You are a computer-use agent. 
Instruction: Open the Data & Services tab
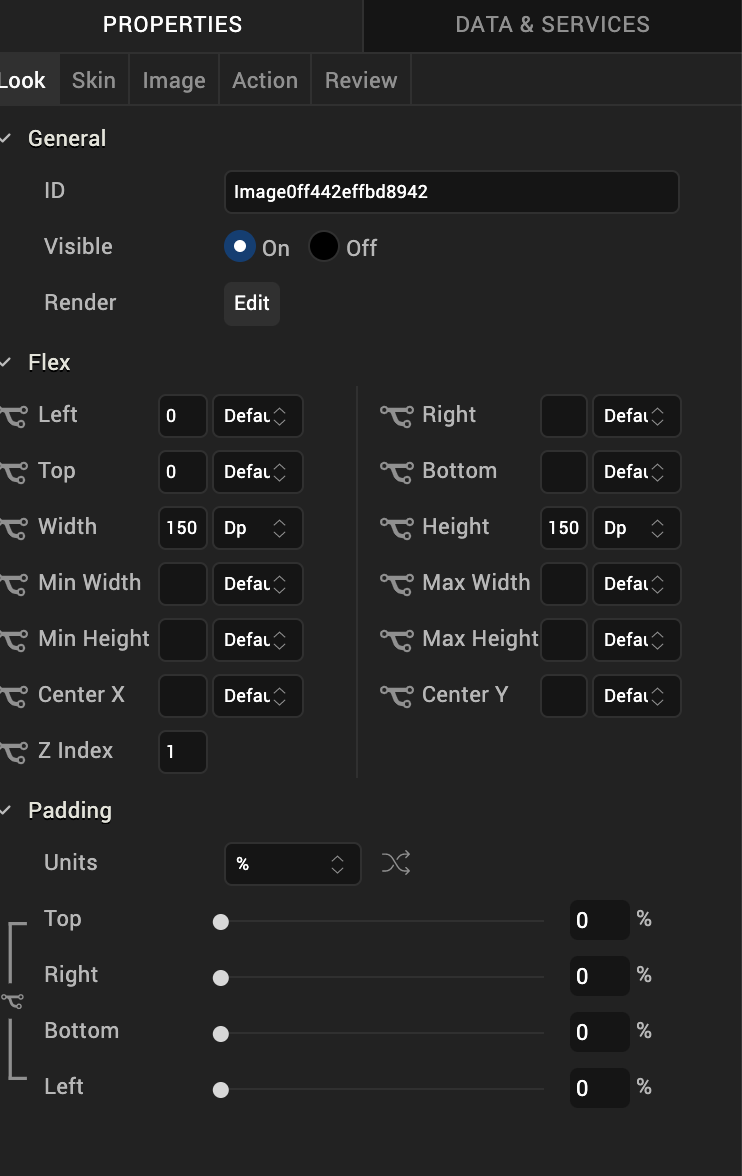coord(552,25)
